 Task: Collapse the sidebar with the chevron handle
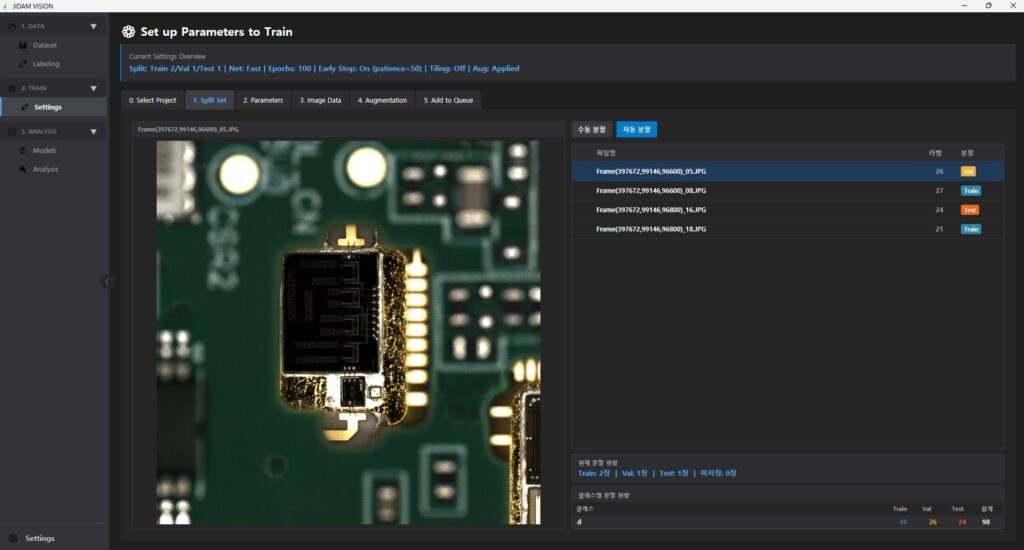pyautogui.click(x=107, y=282)
